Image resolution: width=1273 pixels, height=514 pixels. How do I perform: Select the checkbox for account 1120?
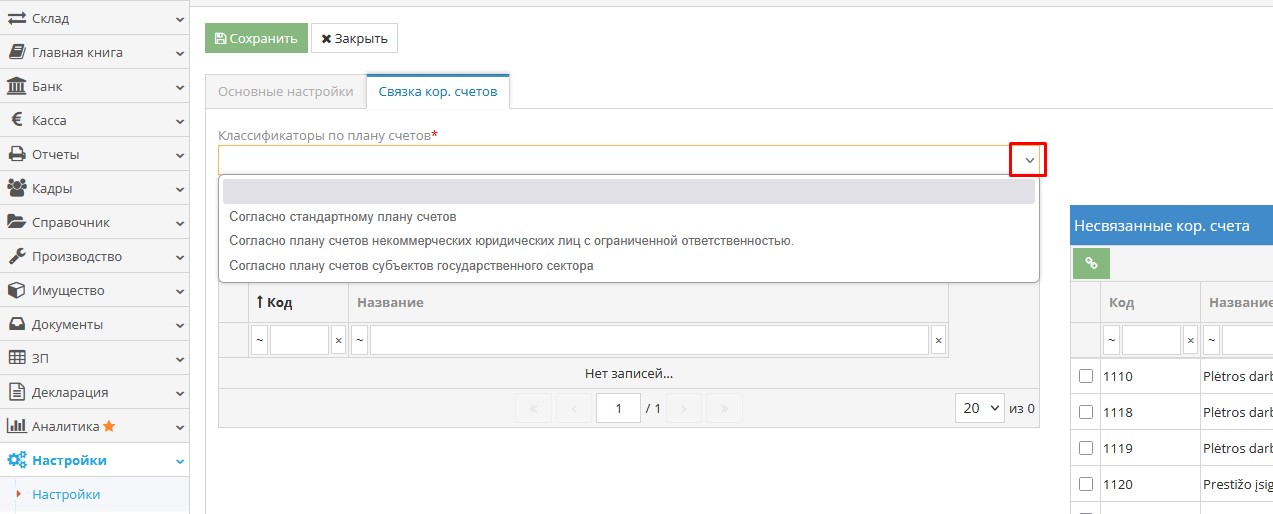[x=1086, y=484]
